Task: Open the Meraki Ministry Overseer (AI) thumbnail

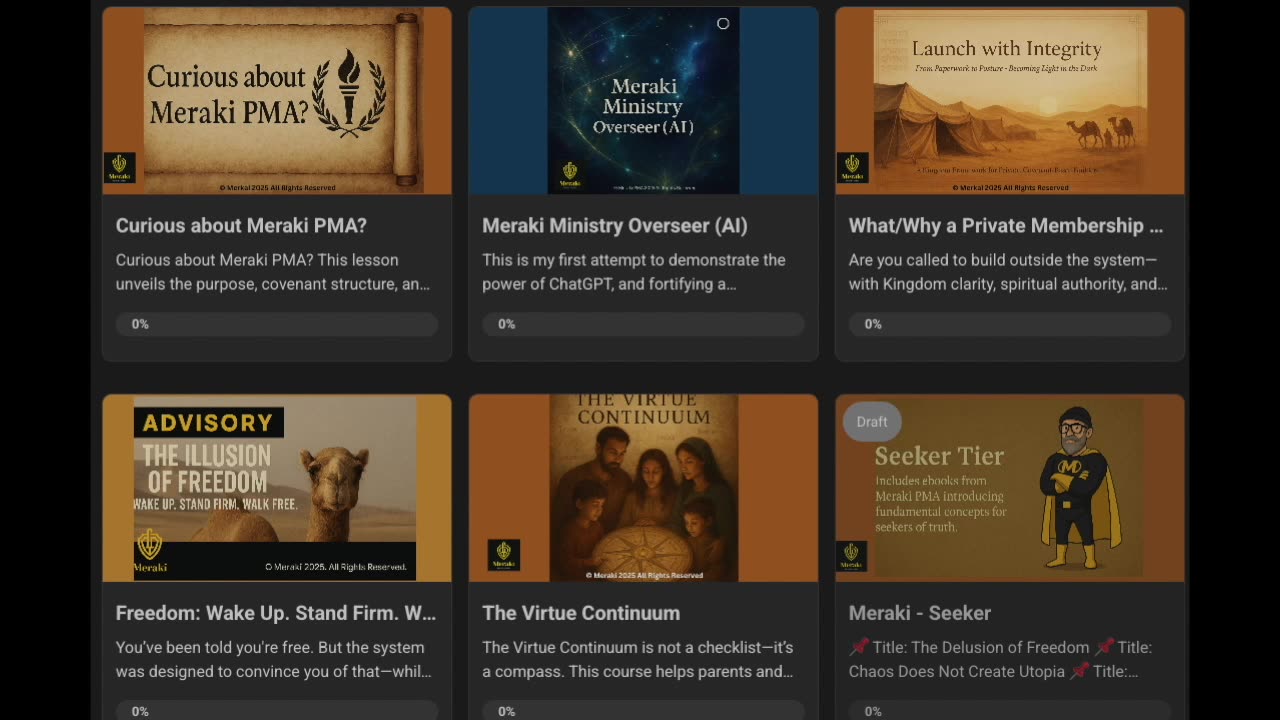Action: pyautogui.click(x=643, y=100)
